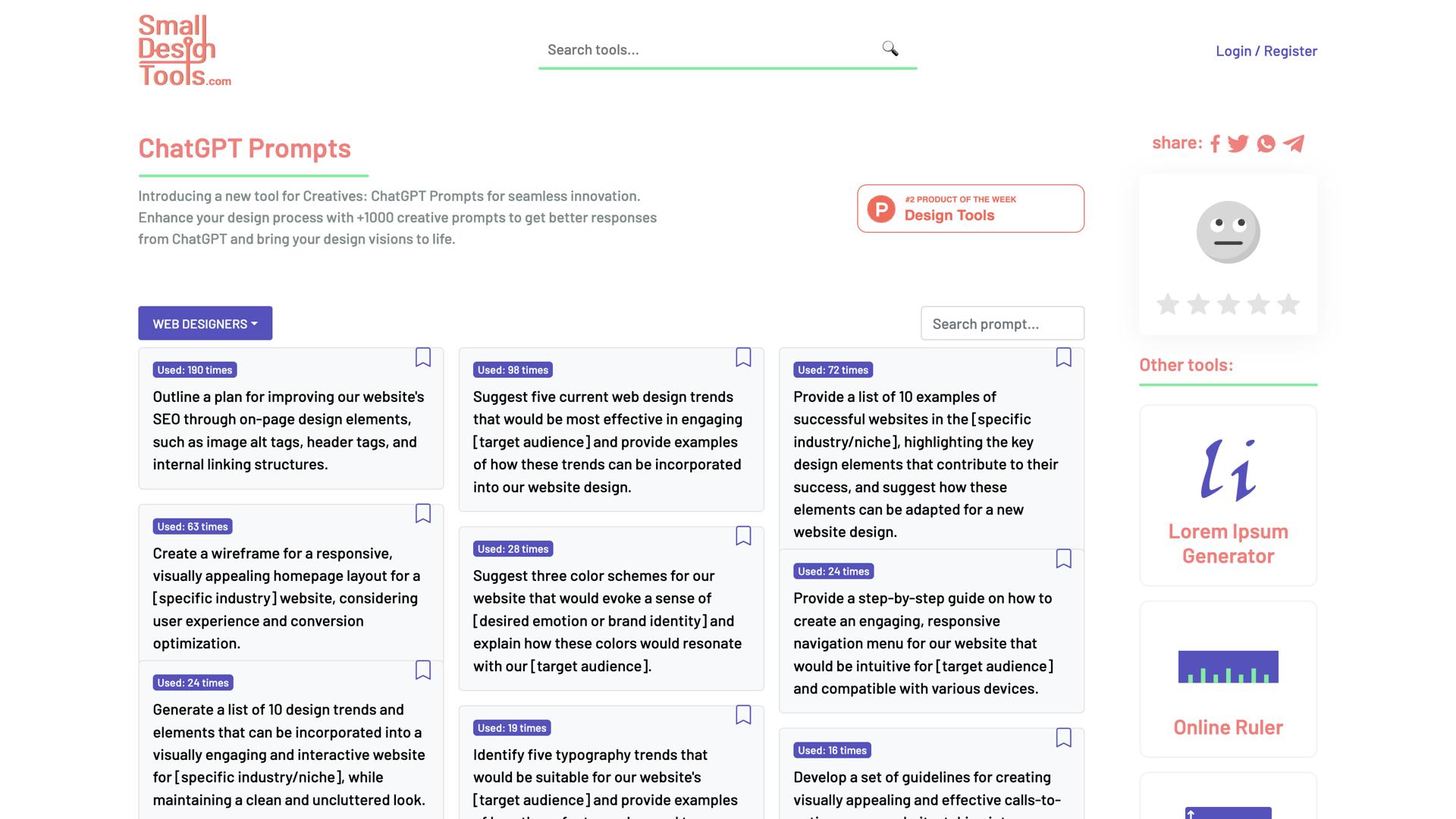The height and width of the screenshot is (819, 1456).
Task: Give a five-star rating
Action: pos(1288,304)
